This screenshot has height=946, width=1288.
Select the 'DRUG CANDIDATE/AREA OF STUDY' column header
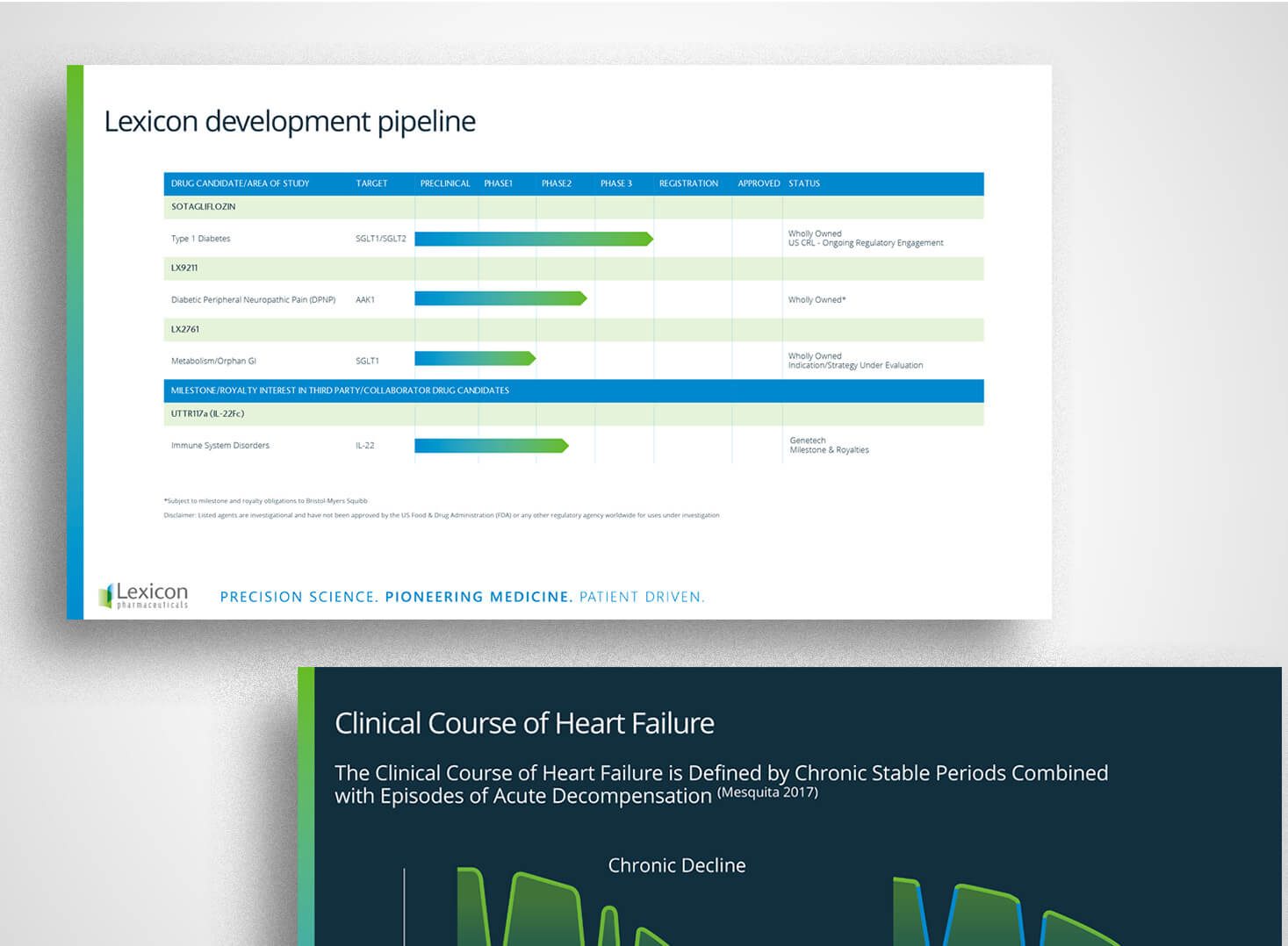(240, 183)
